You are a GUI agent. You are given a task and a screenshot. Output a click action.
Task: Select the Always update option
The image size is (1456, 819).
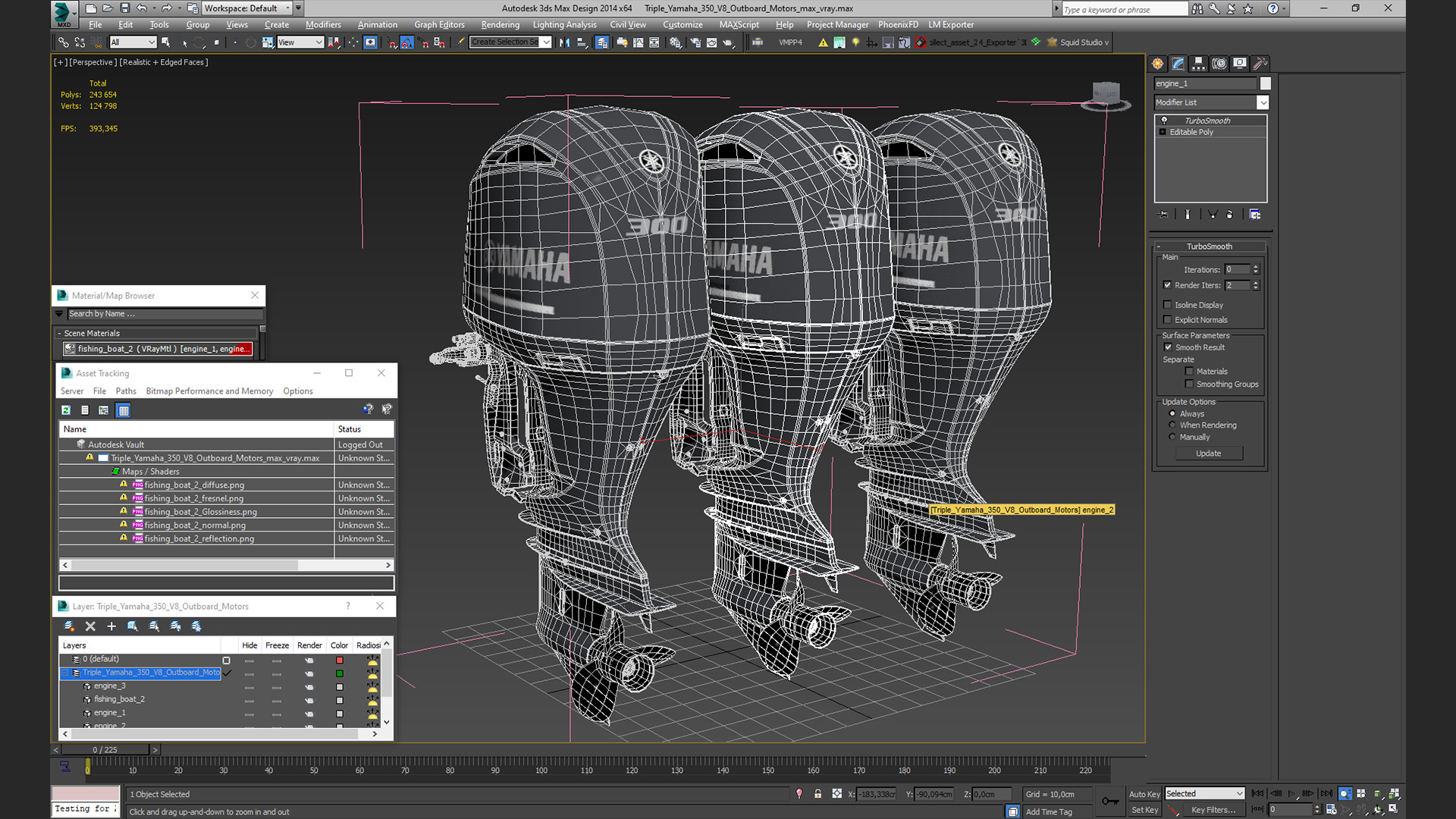(x=1172, y=414)
